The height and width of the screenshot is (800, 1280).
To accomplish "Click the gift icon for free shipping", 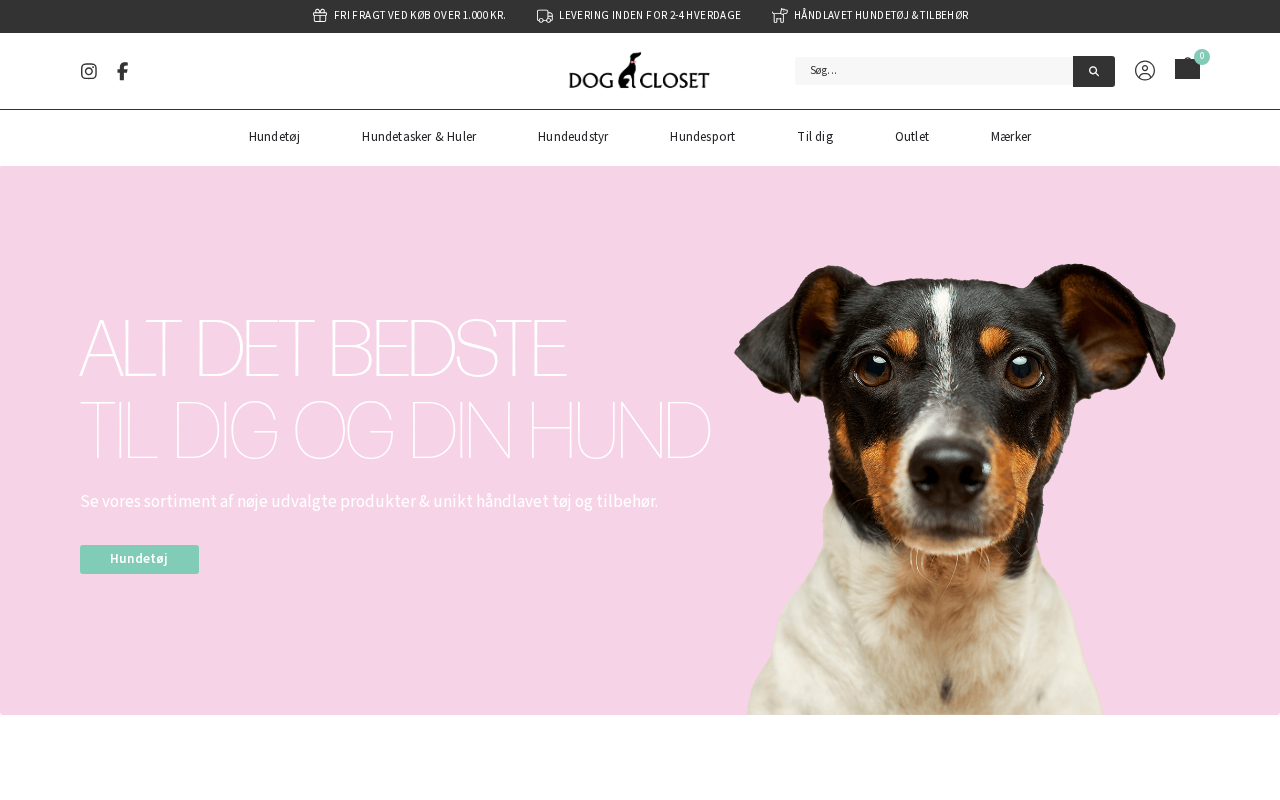I will [320, 16].
